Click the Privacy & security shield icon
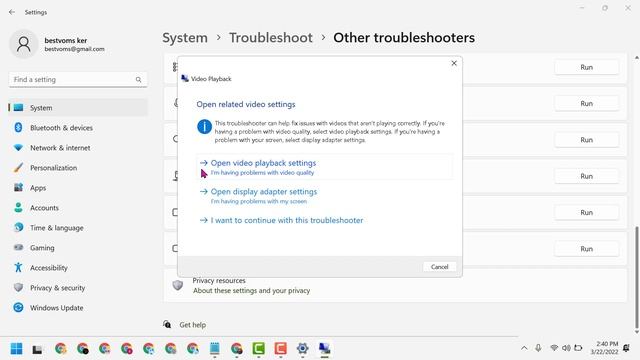The height and width of the screenshot is (360, 640). click(x=18, y=287)
